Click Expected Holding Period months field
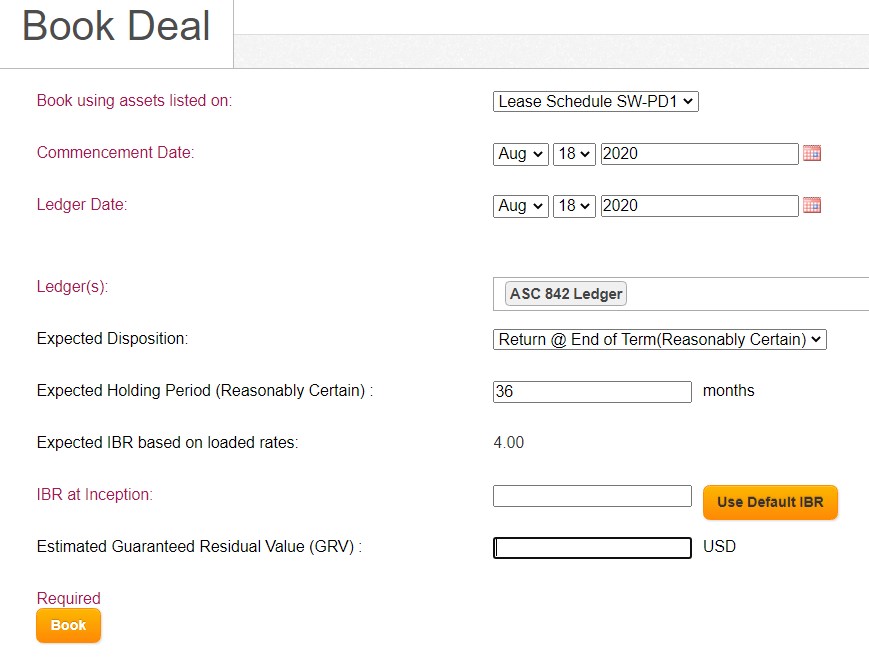Image resolution: width=869 pixels, height=660 pixels. tap(592, 391)
